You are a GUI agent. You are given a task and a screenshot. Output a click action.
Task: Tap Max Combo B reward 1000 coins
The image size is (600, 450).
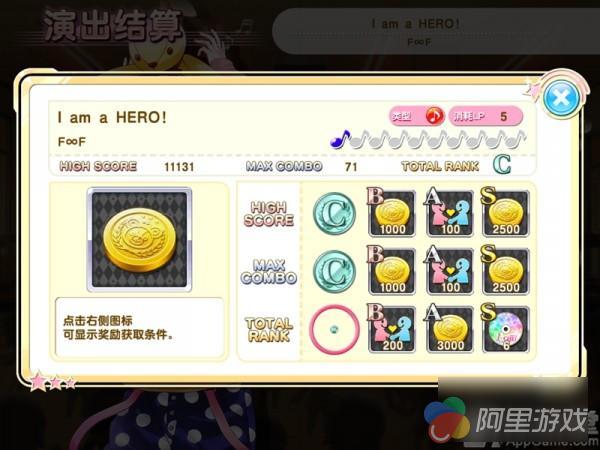(x=391, y=271)
